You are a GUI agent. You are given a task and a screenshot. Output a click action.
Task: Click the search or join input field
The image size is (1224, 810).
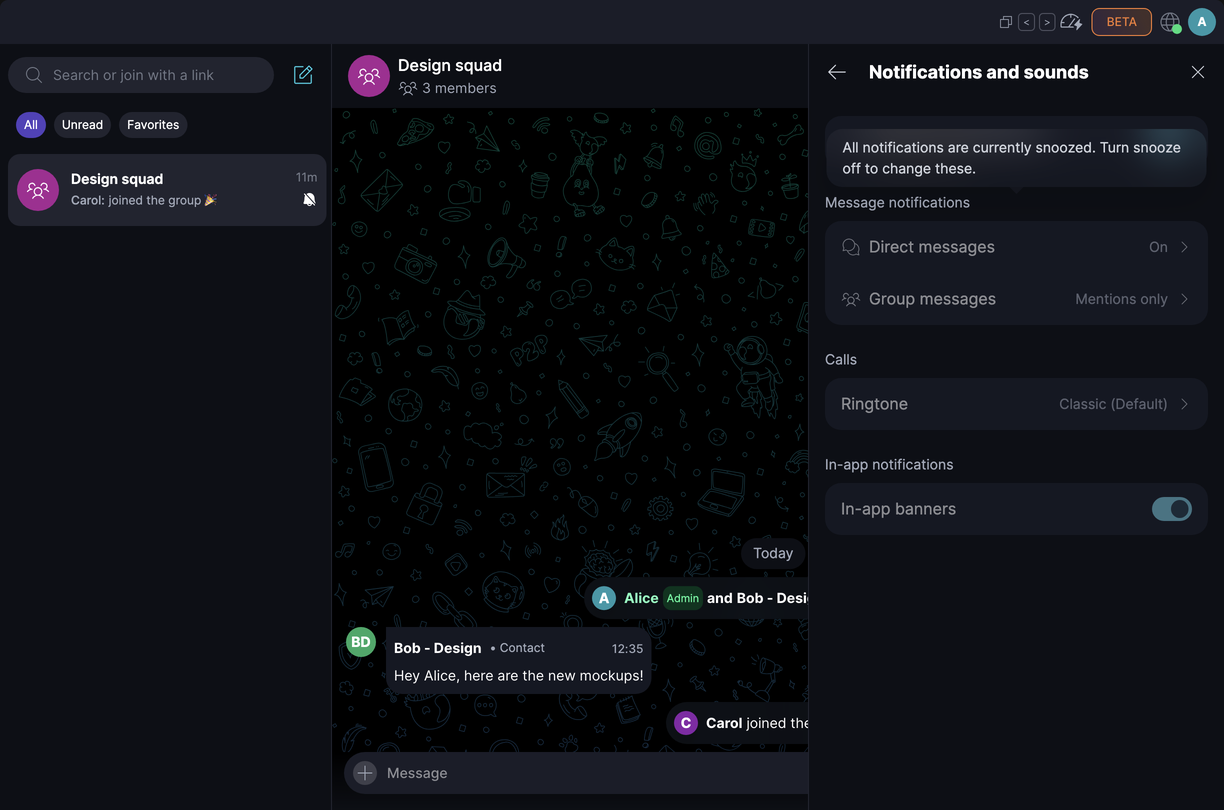141,75
